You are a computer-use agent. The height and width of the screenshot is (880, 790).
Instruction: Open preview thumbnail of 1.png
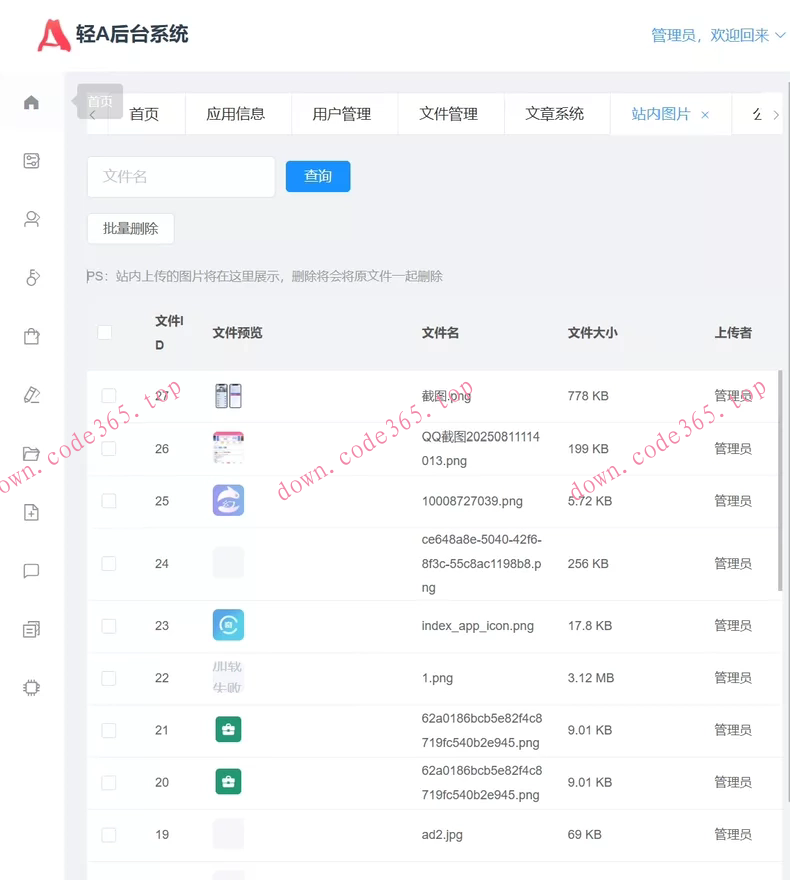pos(228,677)
